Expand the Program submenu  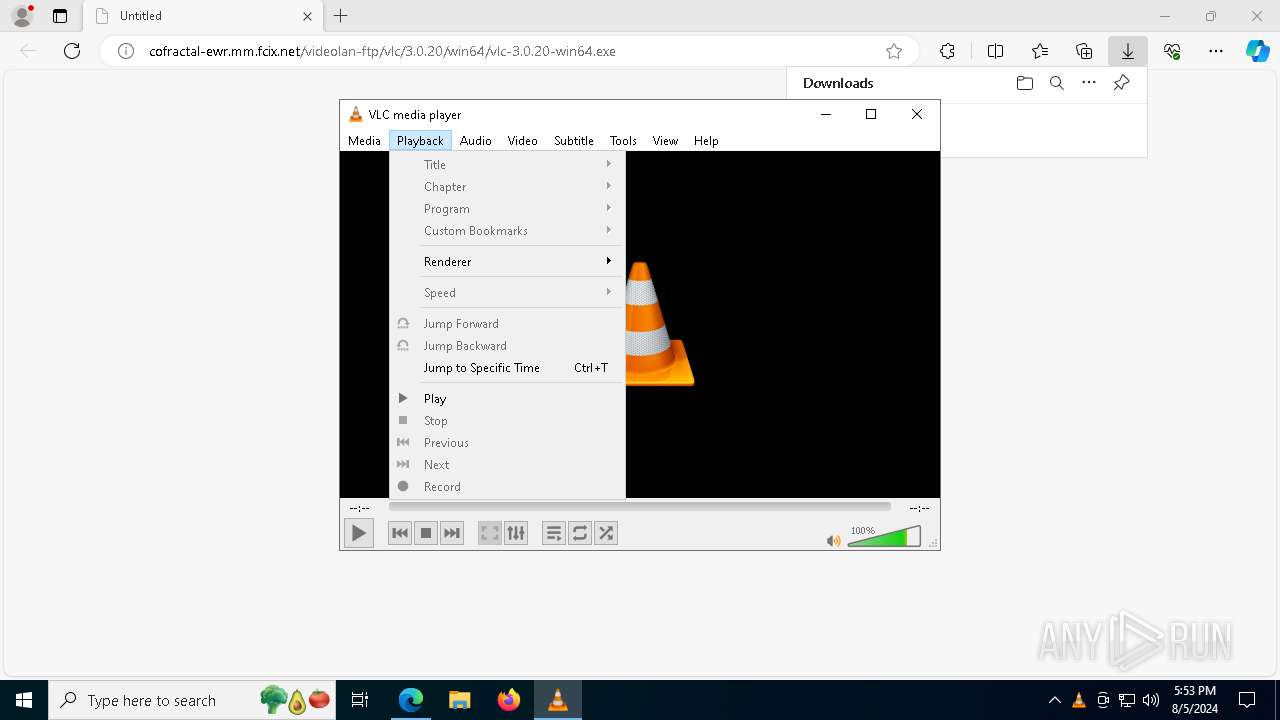coord(507,209)
